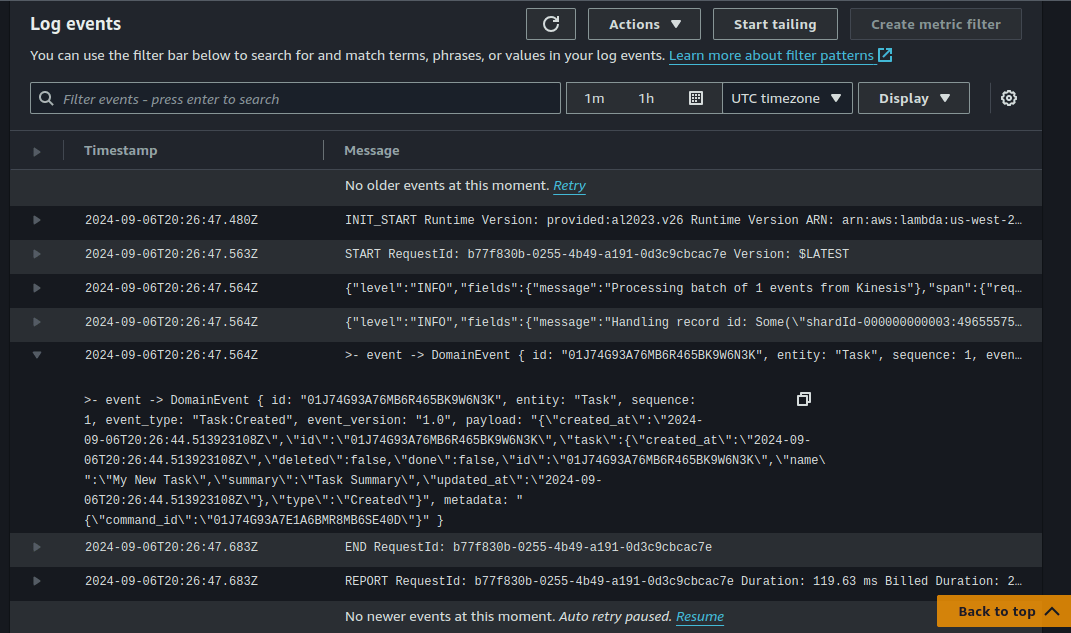Image resolution: width=1071 pixels, height=633 pixels.
Task: Click the external link icon beside filter patterns
Action: 885,55
